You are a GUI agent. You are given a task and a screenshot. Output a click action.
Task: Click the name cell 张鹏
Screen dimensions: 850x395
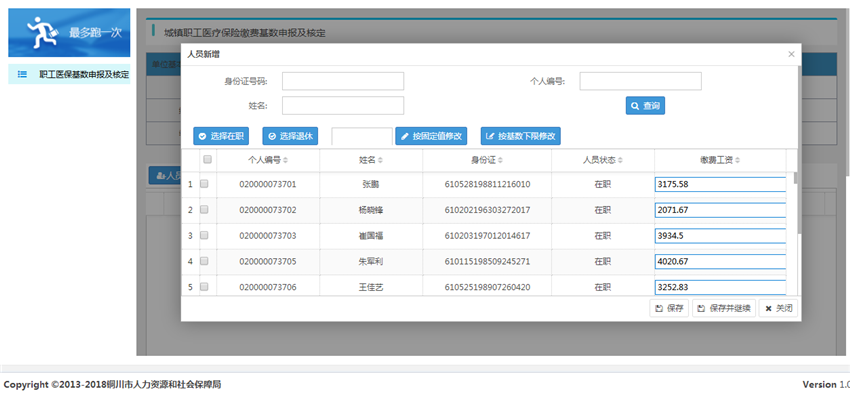pyautogui.click(x=371, y=184)
